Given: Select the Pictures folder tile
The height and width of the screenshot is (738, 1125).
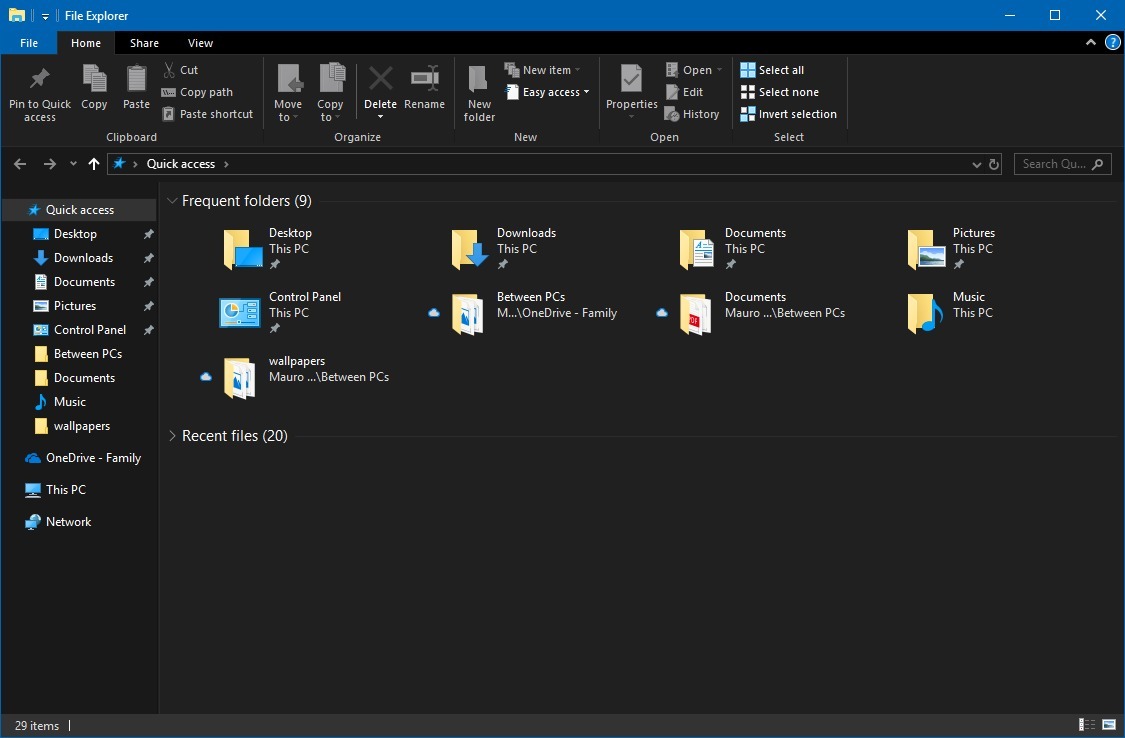Looking at the screenshot, I should click(x=951, y=249).
